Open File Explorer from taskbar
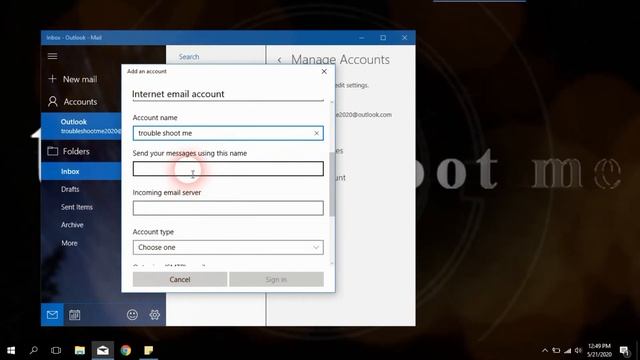 80,350
